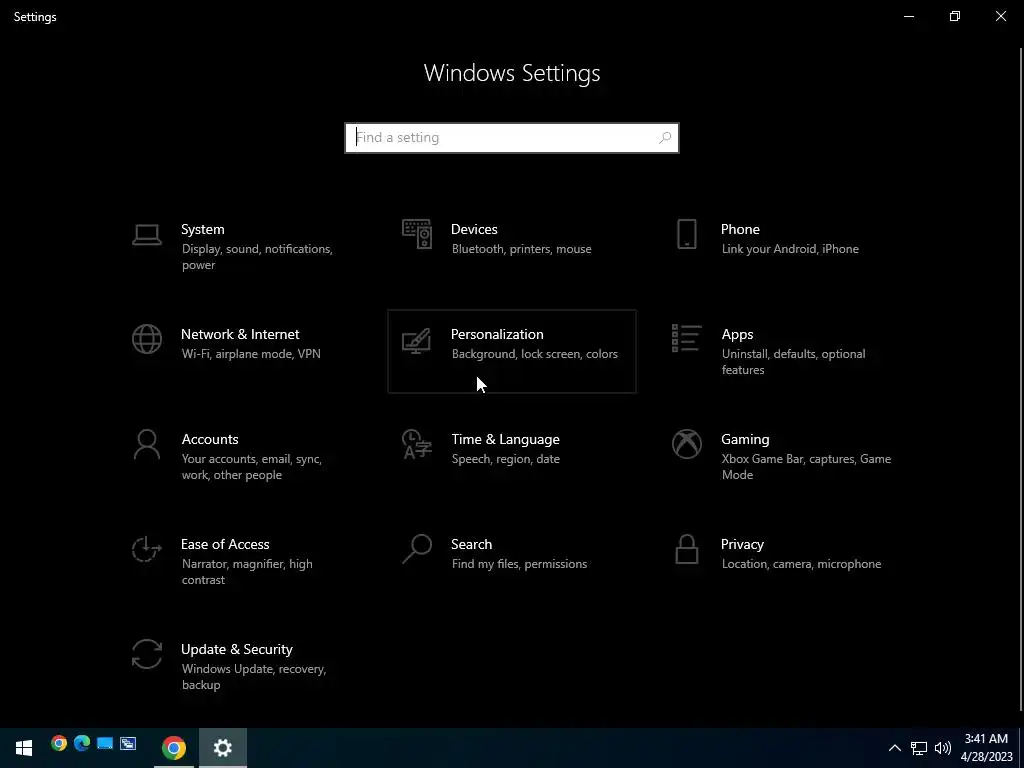Open the network status tray icon
The image size is (1024, 768).
pyautogui.click(x=919, y=748)
